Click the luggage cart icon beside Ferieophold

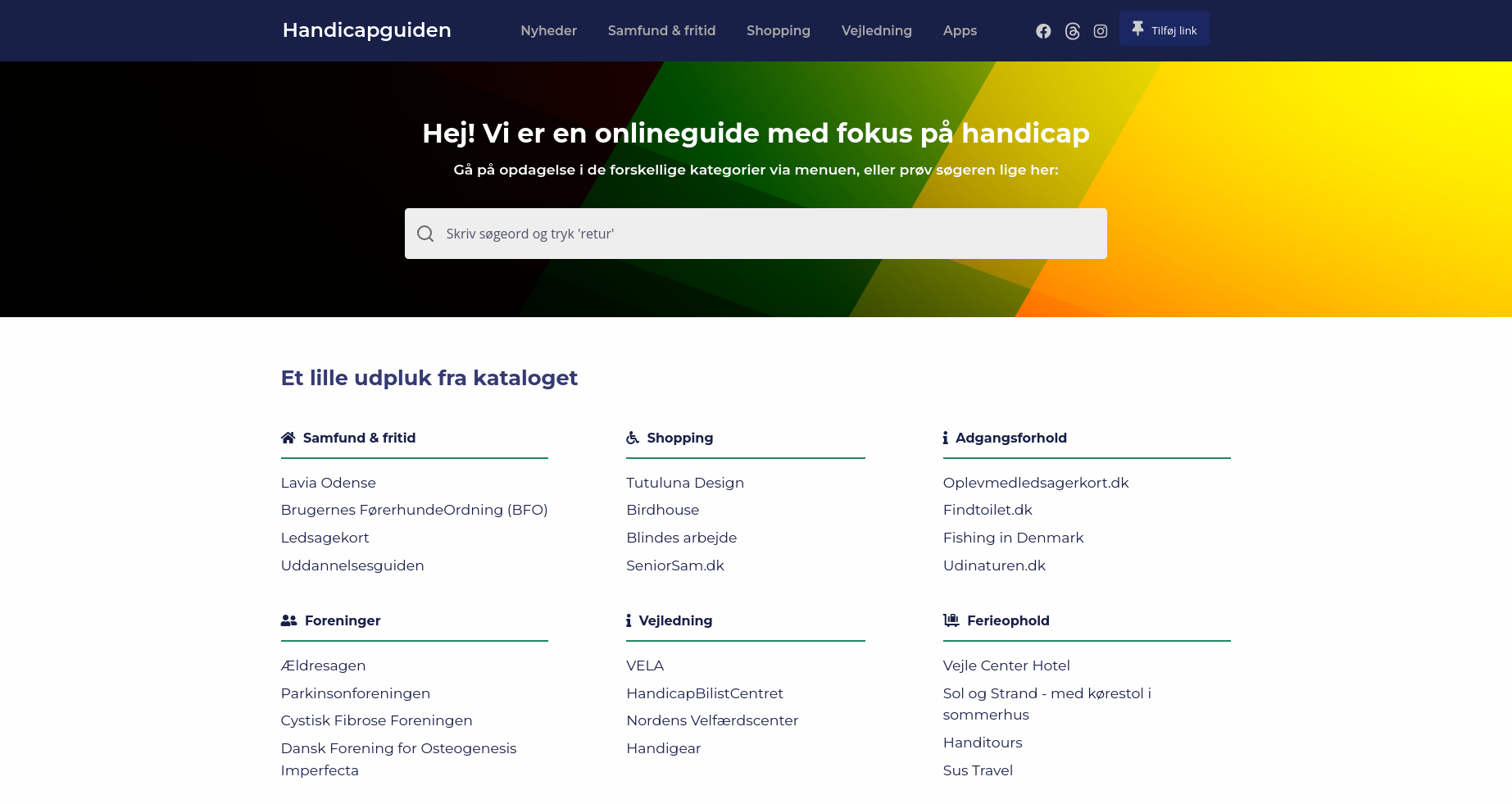click(x=951, y=620)
